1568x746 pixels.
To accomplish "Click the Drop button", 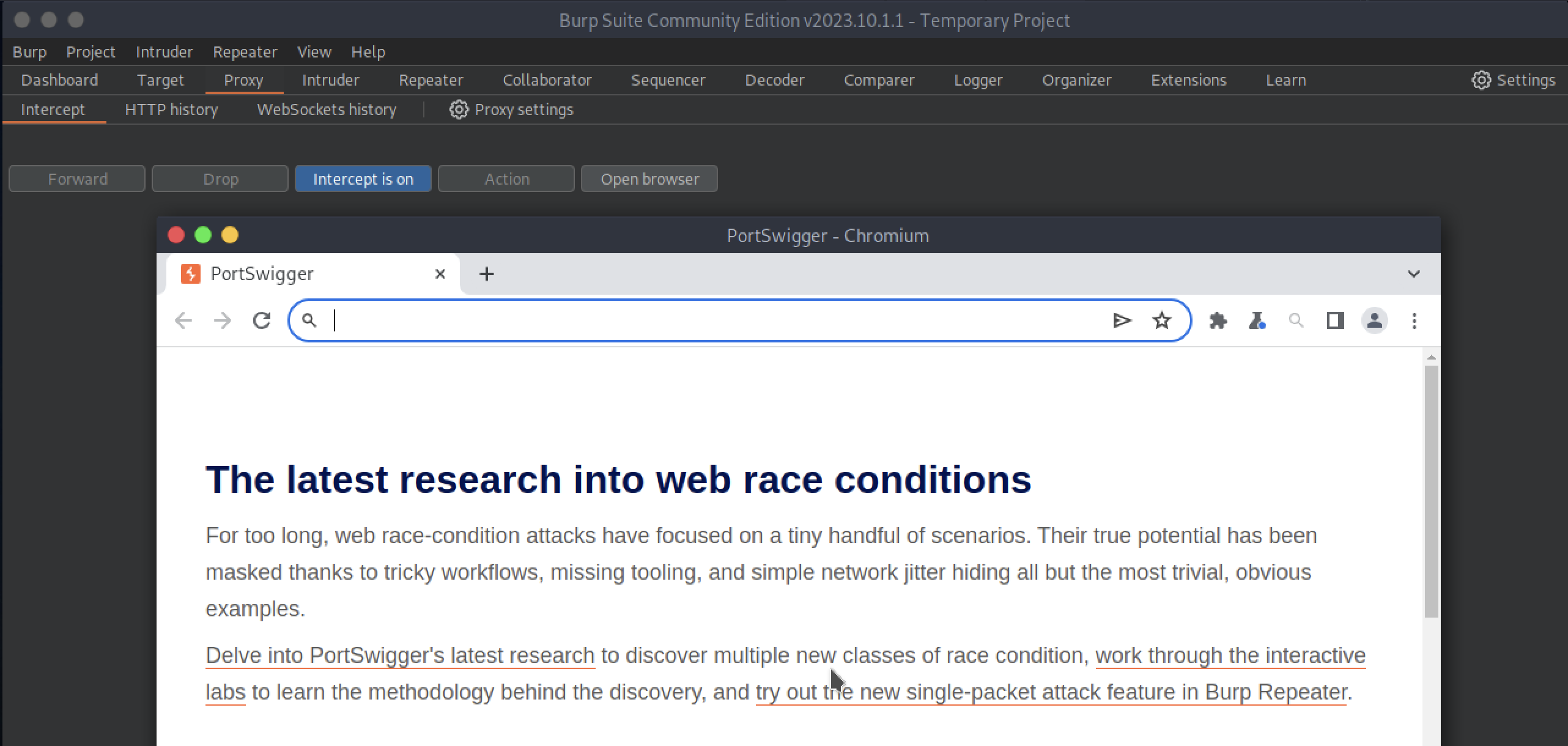I will (x=220, y=179).
